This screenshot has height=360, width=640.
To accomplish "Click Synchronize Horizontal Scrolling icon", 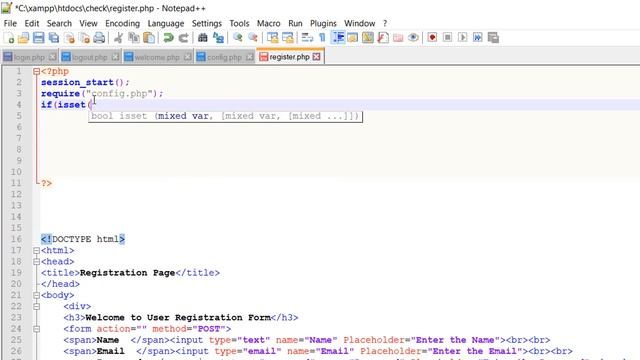I will coord(288,38).
